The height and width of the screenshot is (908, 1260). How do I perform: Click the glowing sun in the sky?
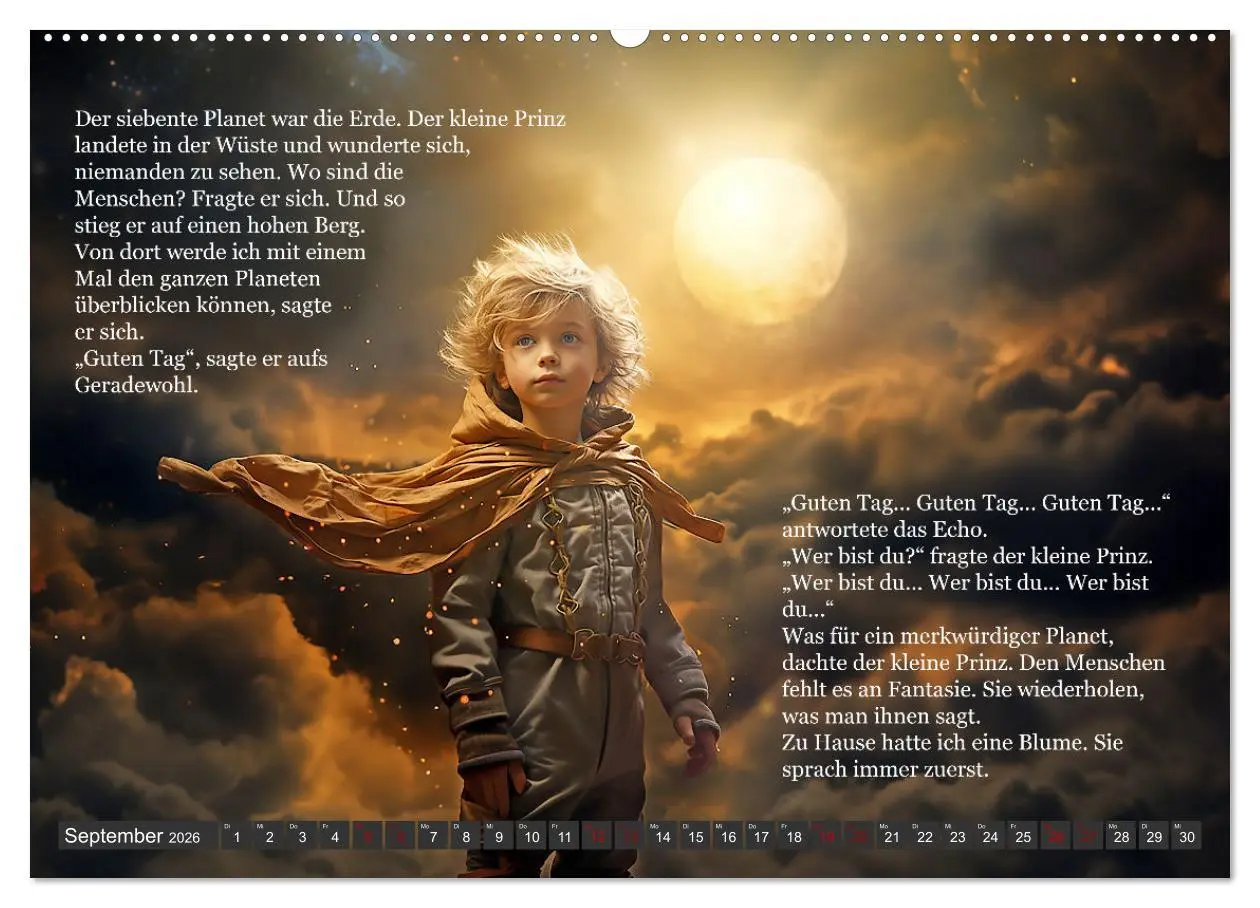(x=760, y=240)
